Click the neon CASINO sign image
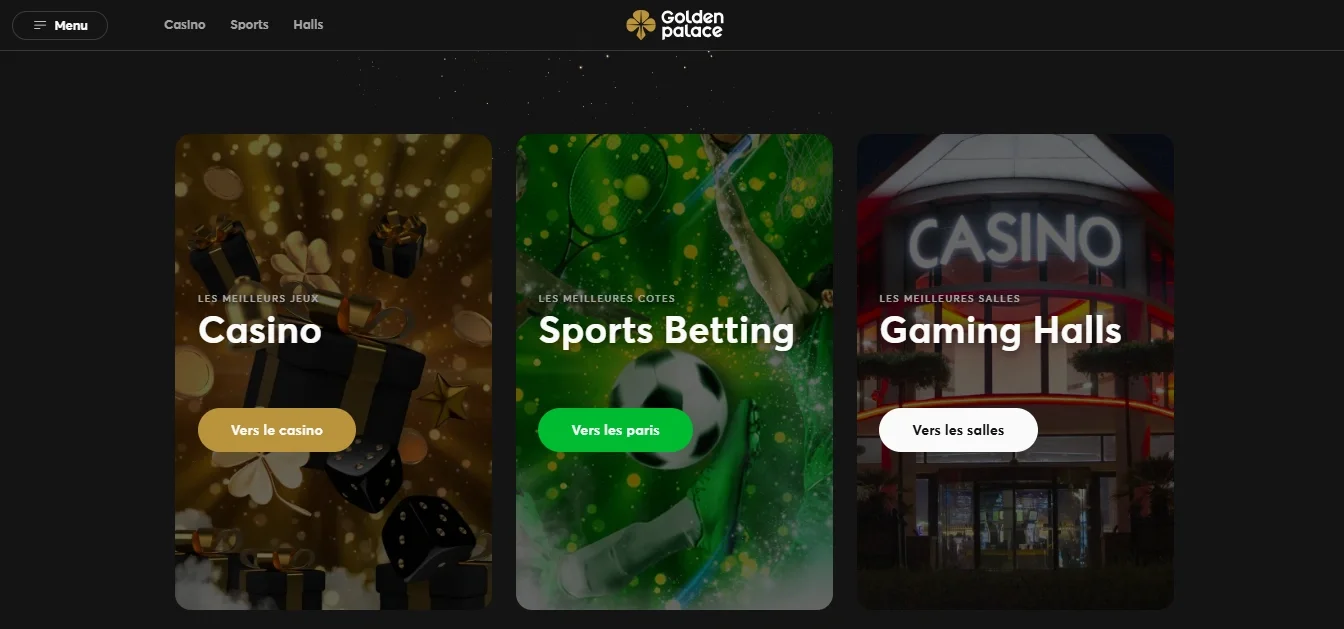Viewport: 1344px width, 629px height. tap(1014, 241)
